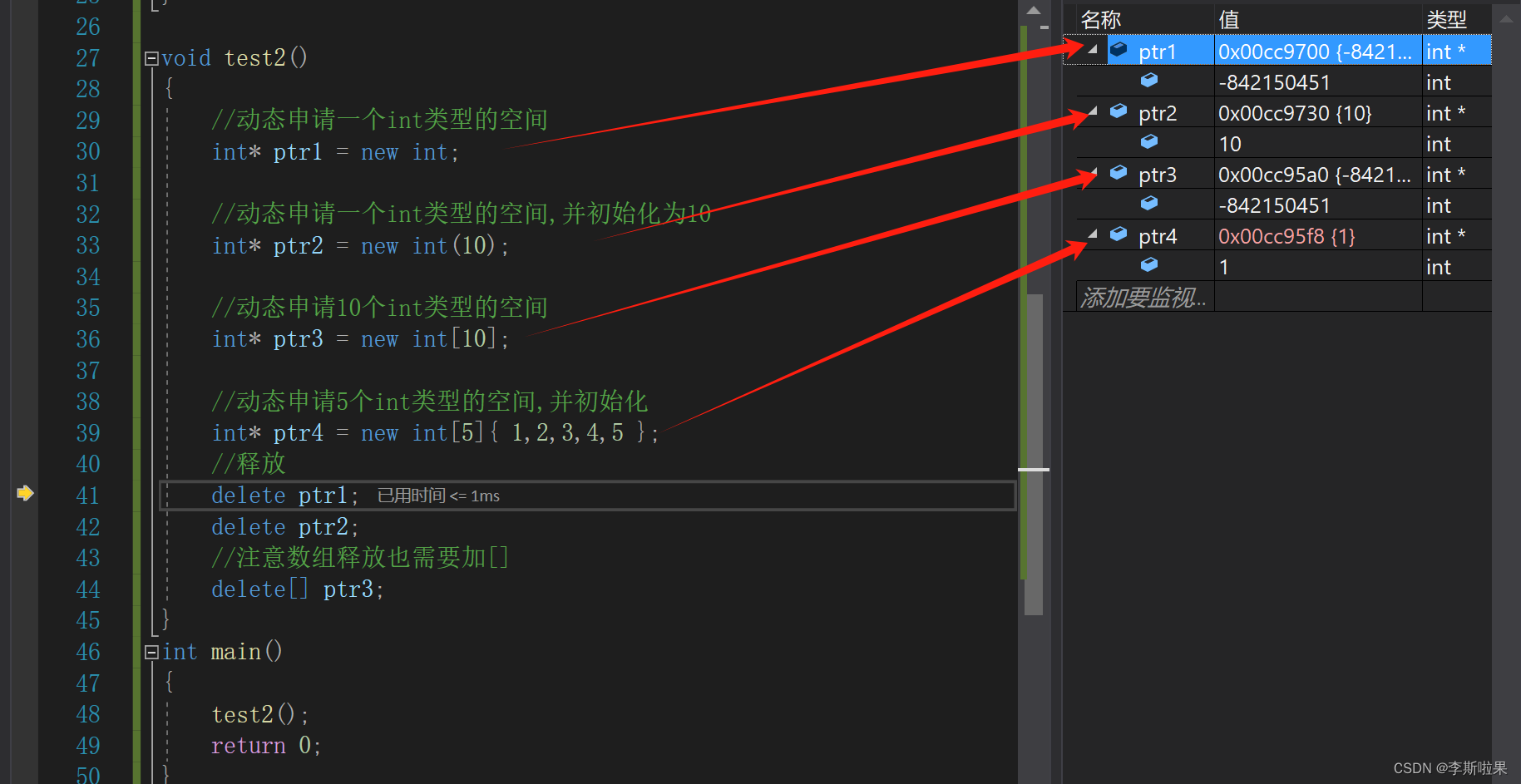Click the scroll-up arrow atop the editor scrollbar
The width and height of the screenshot is (1521, 784).
pyautogui.click(x=1034, y=10)
